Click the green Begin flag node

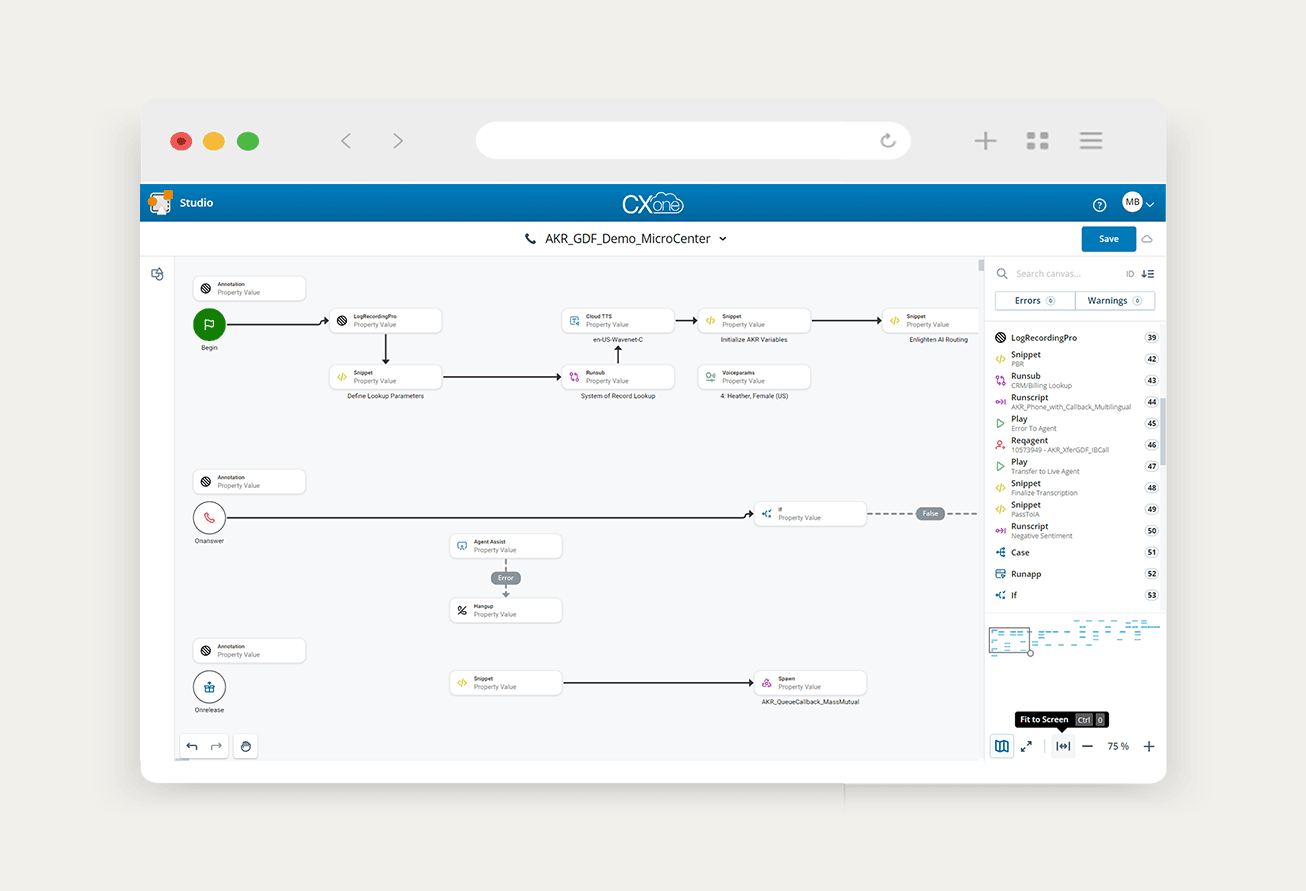(209, 324)
